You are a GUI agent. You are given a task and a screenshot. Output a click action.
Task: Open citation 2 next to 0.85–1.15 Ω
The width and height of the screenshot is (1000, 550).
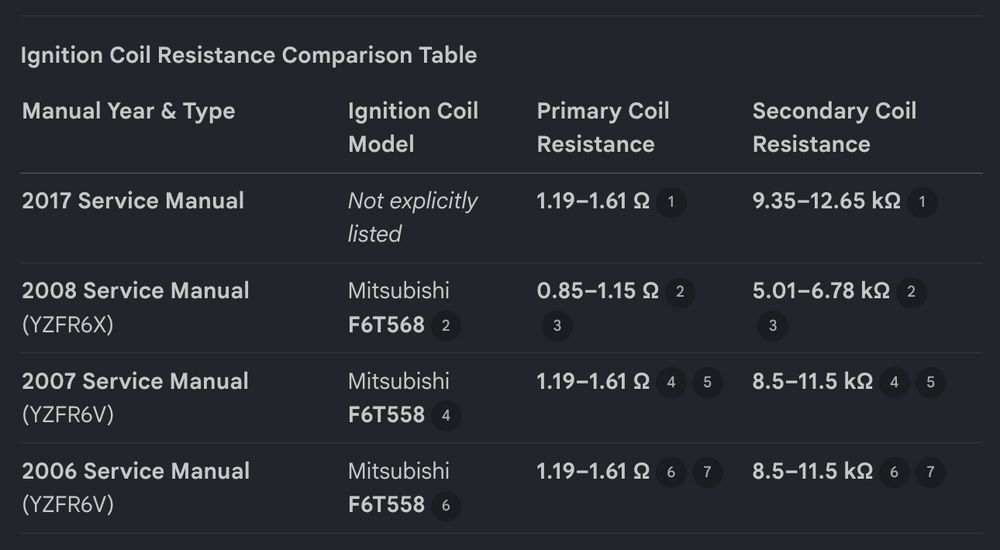[x=680, y=292]
